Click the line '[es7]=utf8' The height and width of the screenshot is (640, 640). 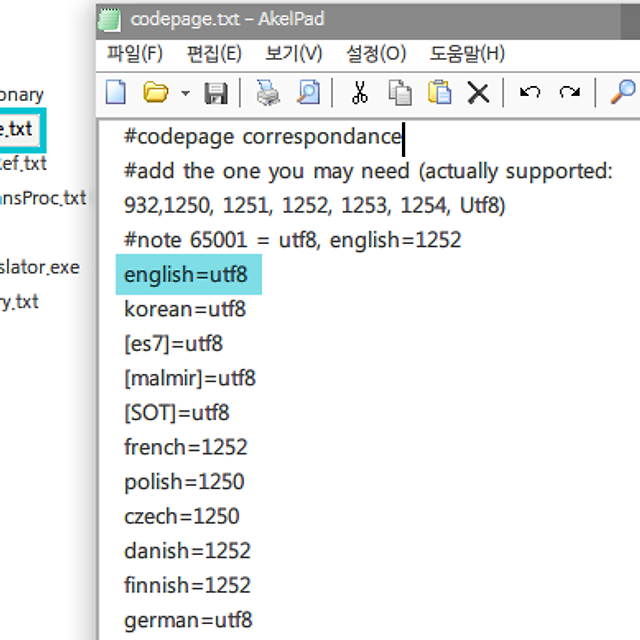pos(173,343)
